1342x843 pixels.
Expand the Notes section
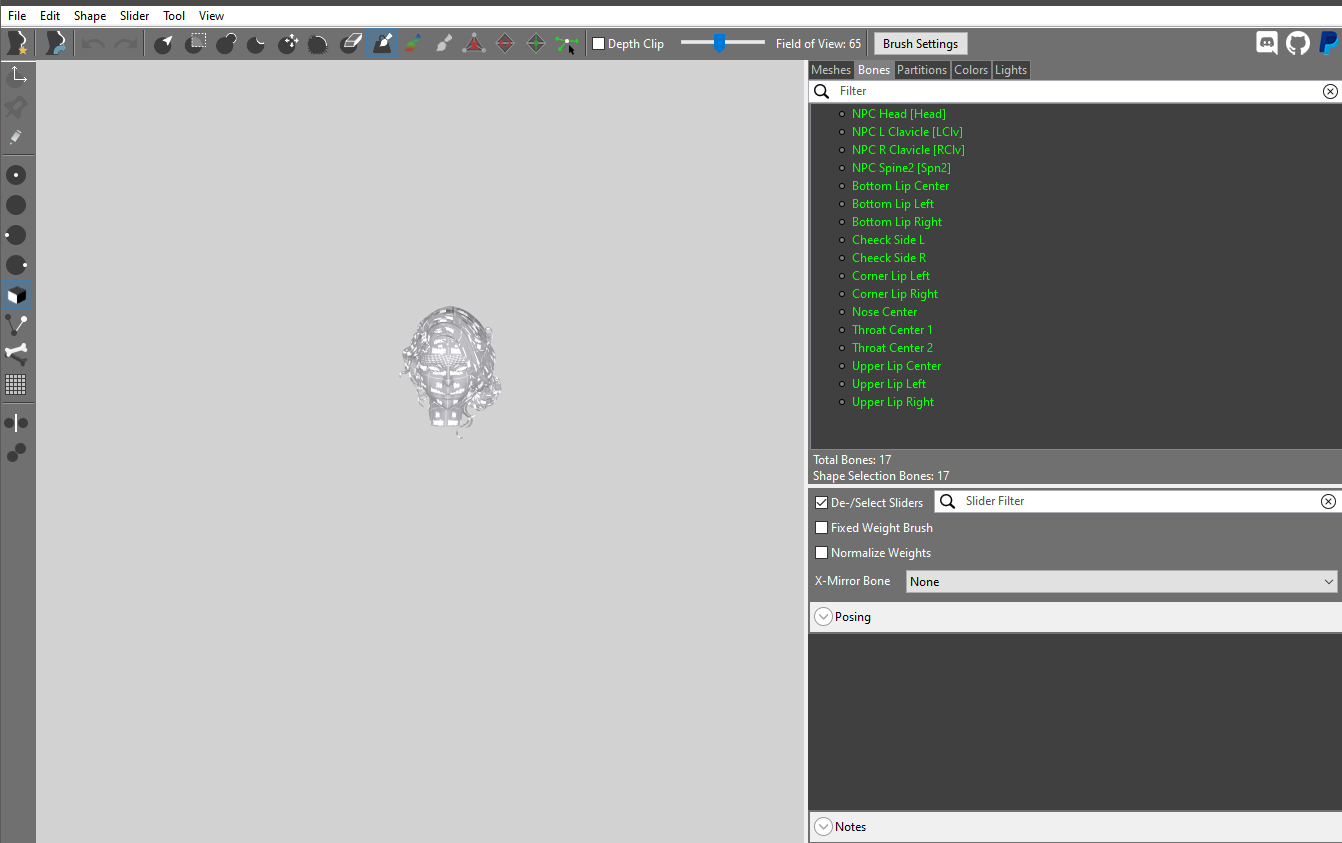point(823,827)
